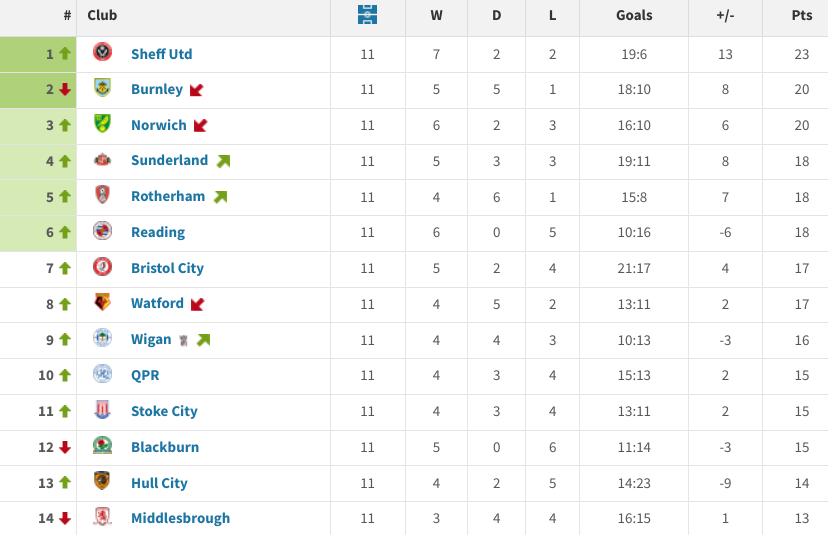The image size is (828, 535).
Task: Click the green arrow beside Sunderland
Action: pos(223,161)
